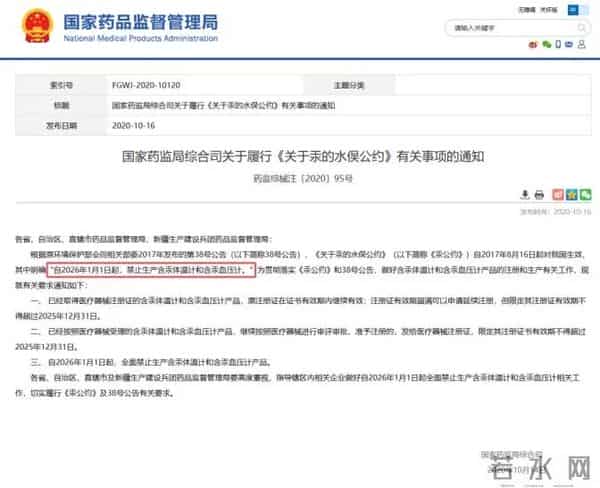Click the quoted sentence 自2026年1月1日起
Screen dimensions: 600x488
pyautogui.click(x=152, y=270)
